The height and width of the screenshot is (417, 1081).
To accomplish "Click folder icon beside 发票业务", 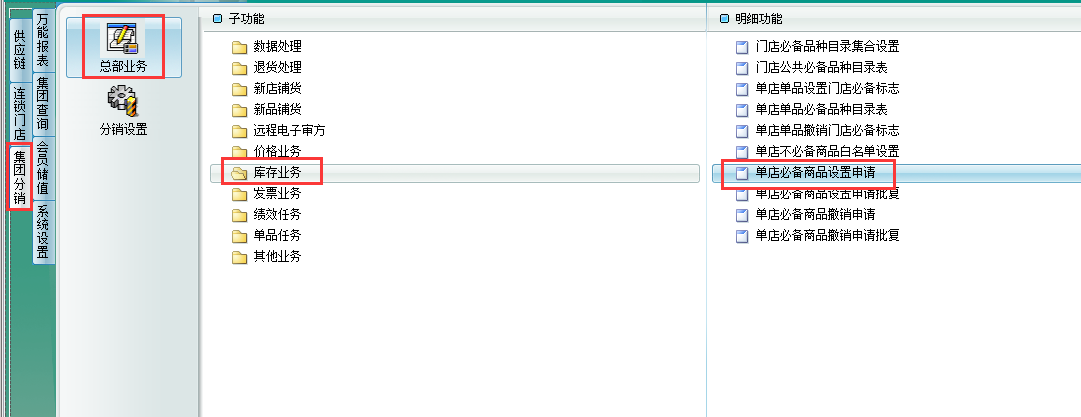I will [x=239, y=194].
